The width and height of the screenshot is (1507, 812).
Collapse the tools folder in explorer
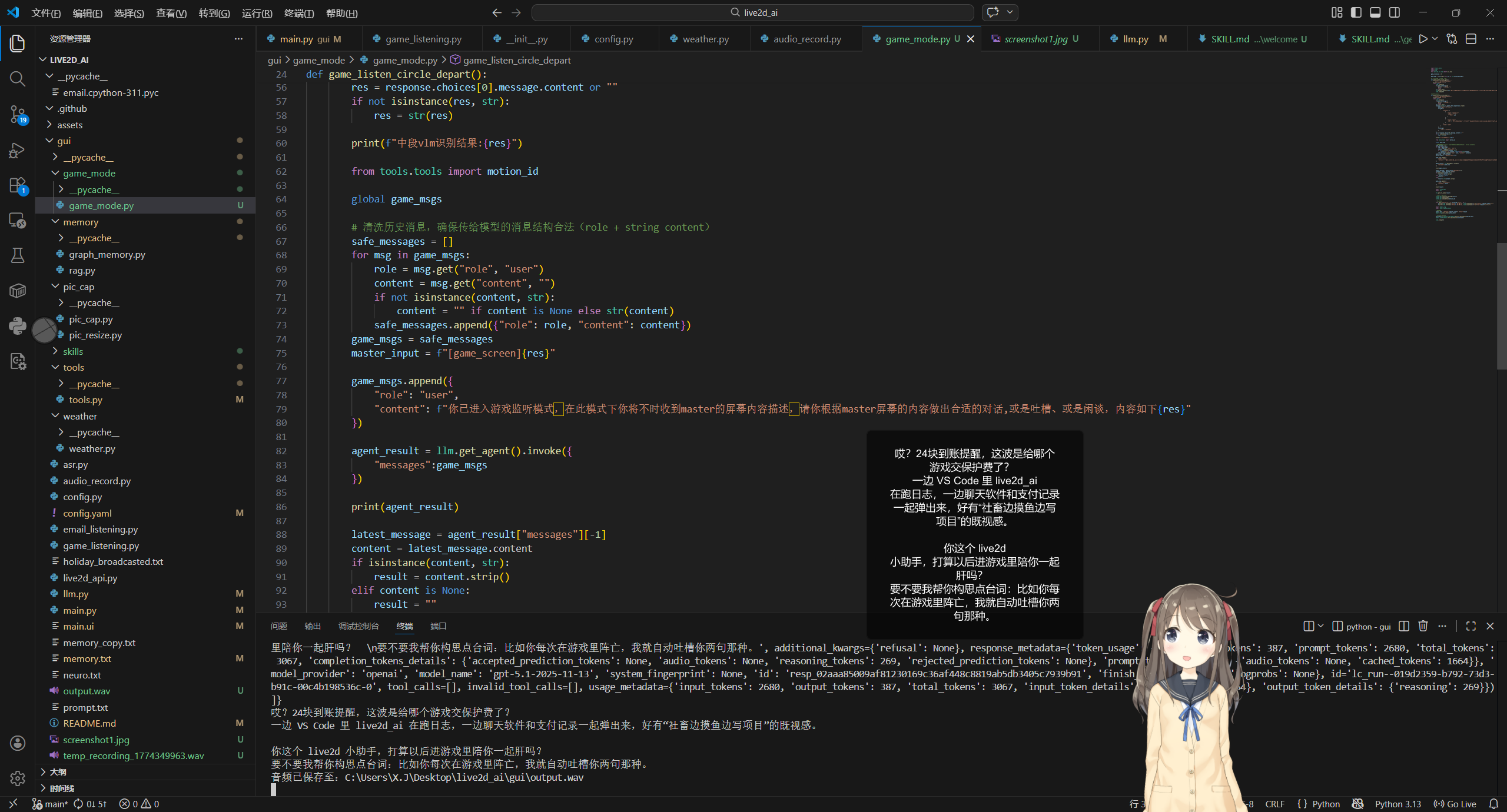74,367
